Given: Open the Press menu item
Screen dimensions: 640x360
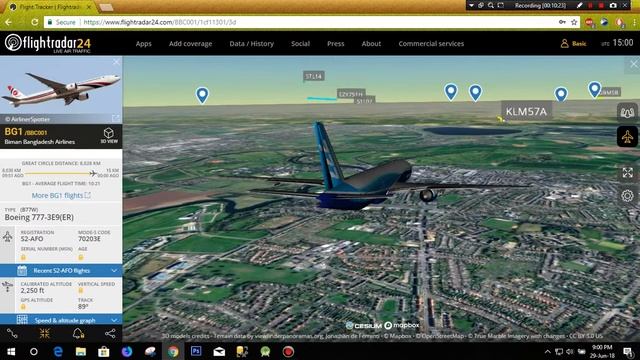Looking at the screenshot, I should (x=336, y=44).
